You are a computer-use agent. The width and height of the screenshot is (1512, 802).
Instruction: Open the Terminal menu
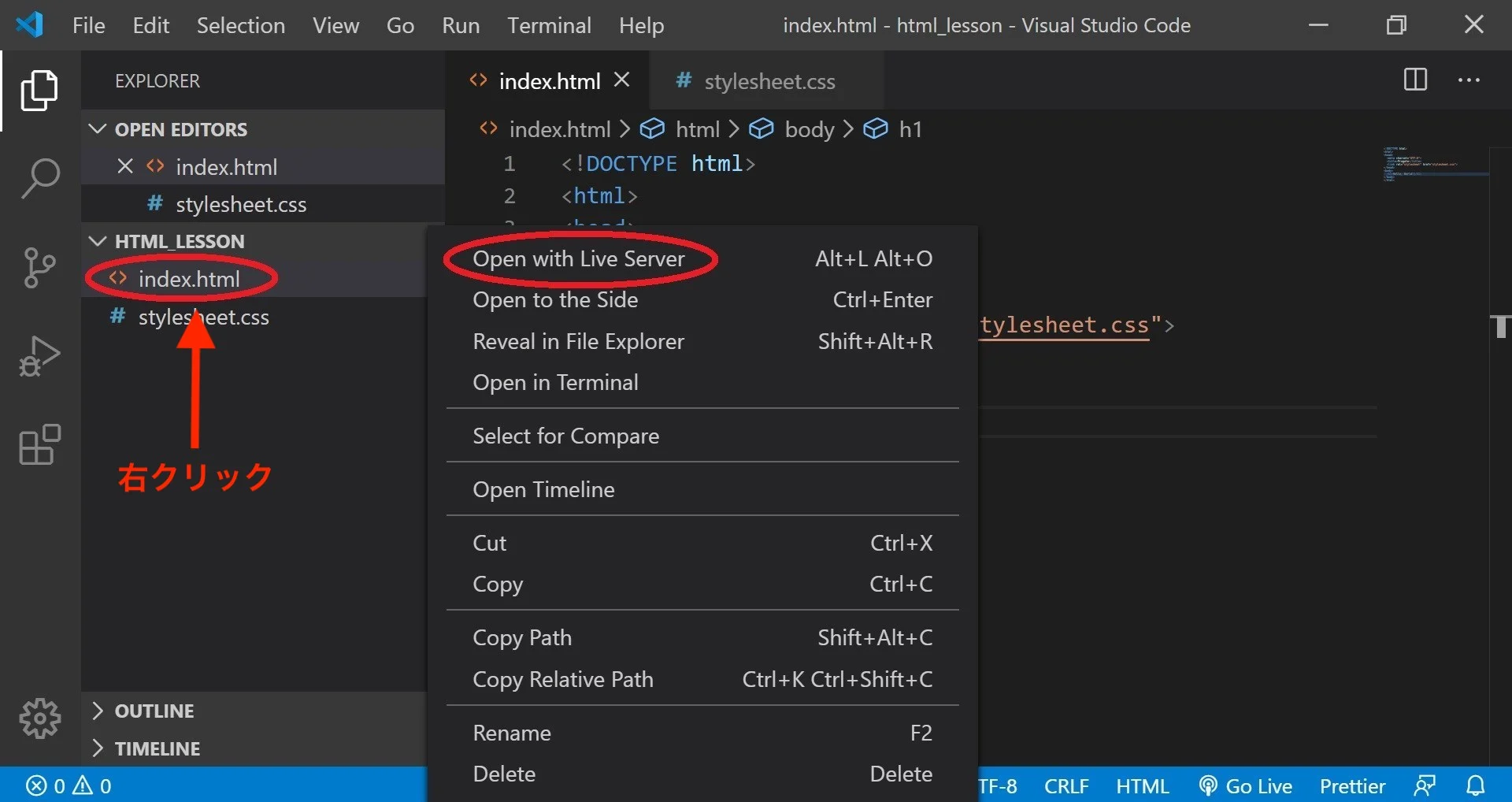click(549, 24)
